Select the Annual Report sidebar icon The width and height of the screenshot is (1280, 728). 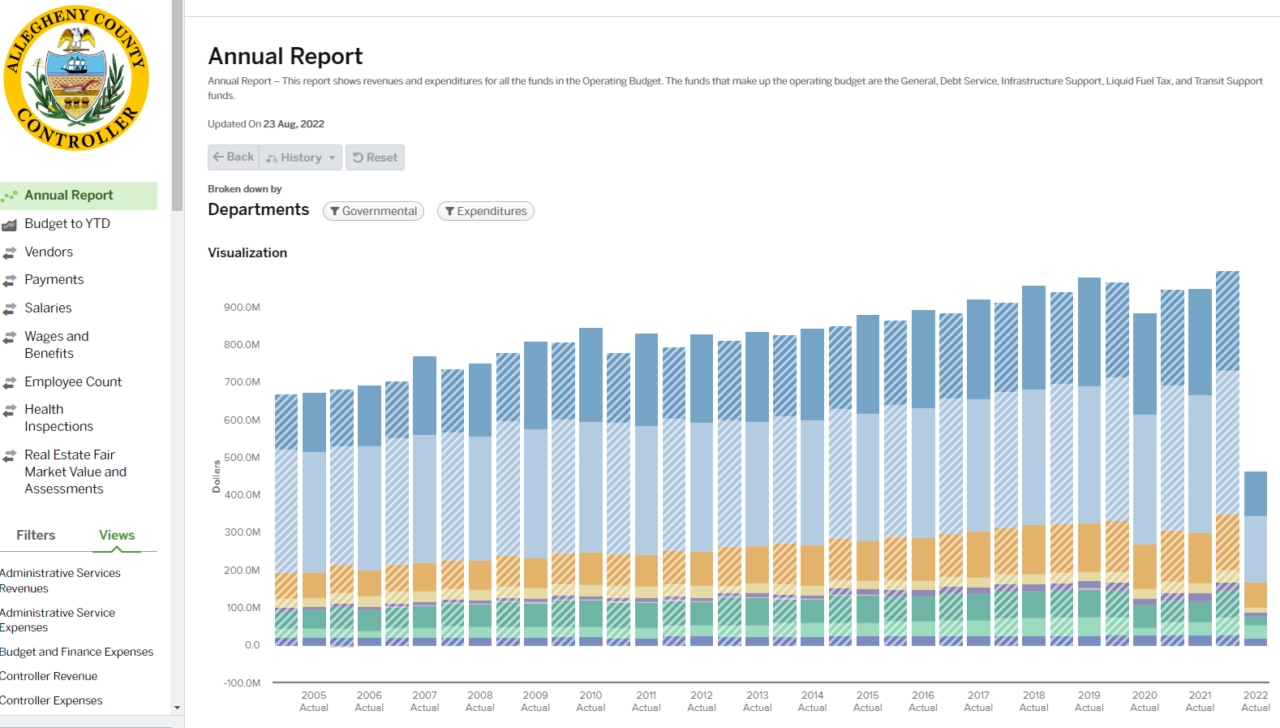click(x=8, y=195)
